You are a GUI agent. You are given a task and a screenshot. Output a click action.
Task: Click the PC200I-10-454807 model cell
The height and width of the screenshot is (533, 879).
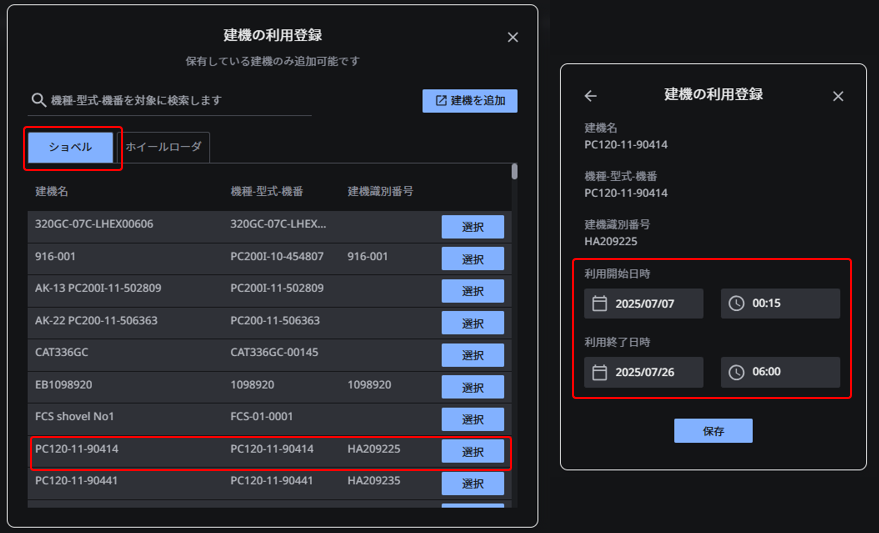277,257
